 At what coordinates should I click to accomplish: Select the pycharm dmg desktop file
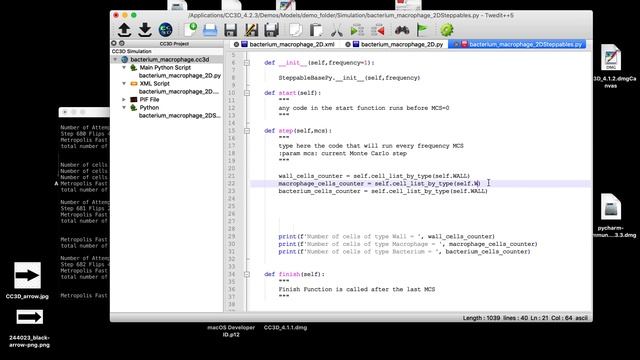611,215
